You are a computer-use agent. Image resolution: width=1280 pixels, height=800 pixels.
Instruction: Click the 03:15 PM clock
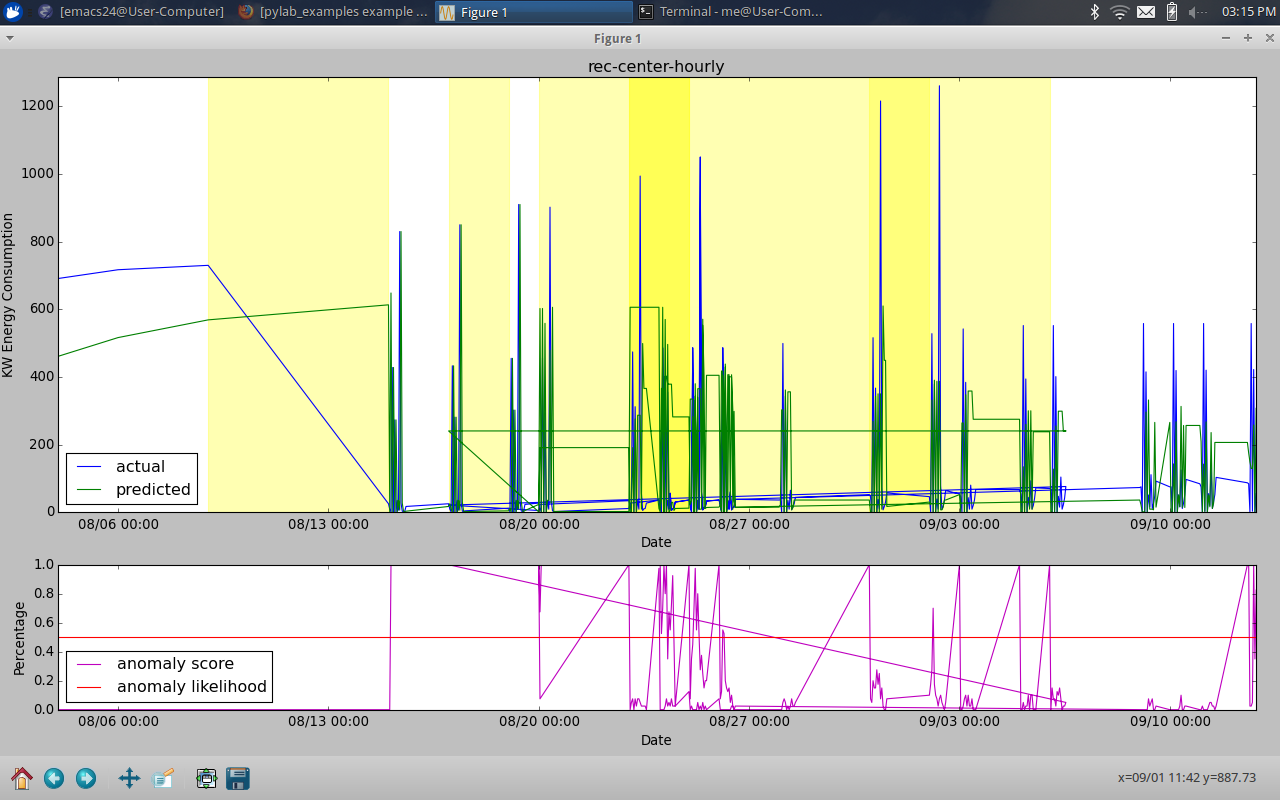(1248, 12)
